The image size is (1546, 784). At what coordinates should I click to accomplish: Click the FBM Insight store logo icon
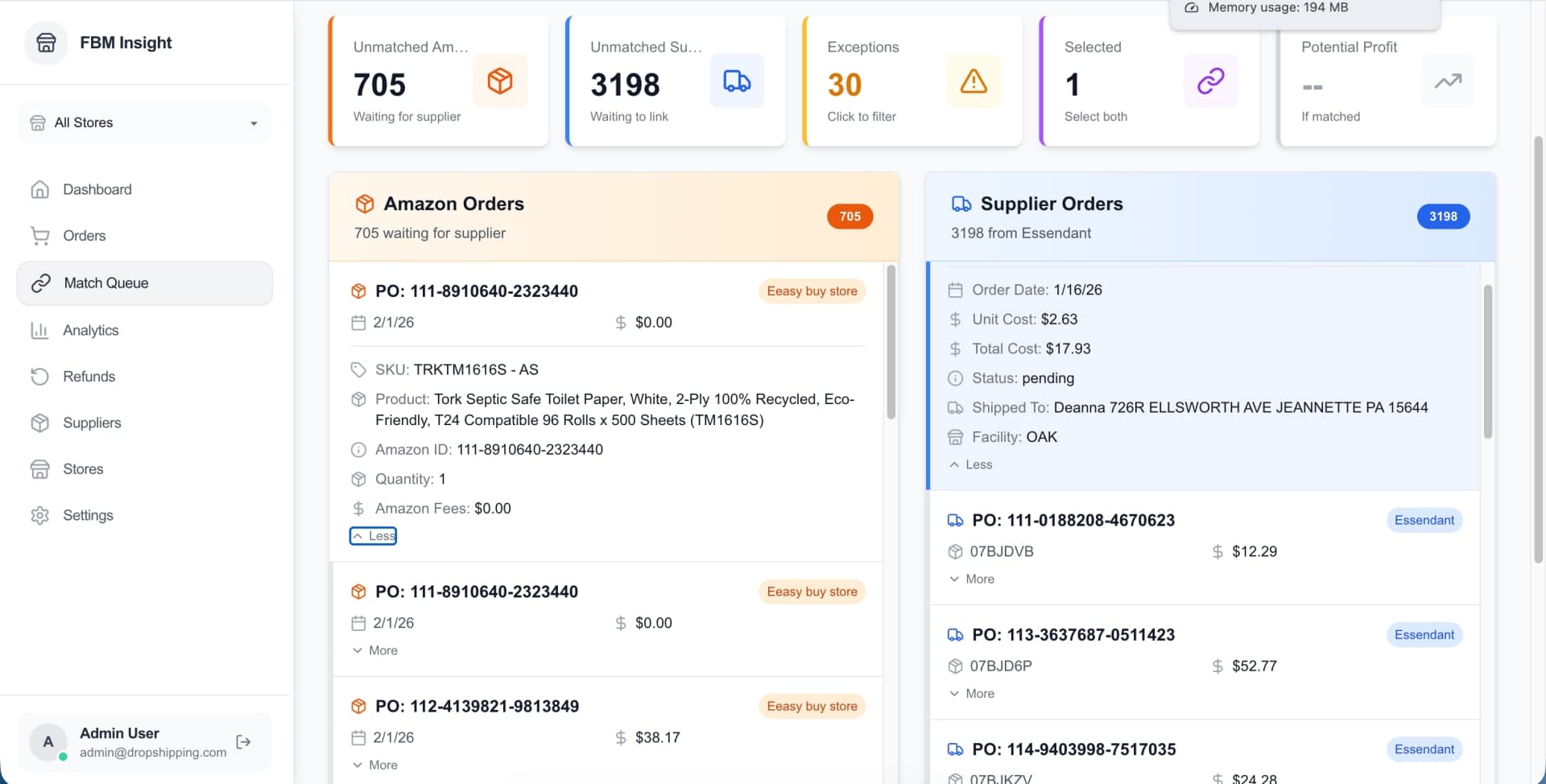(47, 43)
